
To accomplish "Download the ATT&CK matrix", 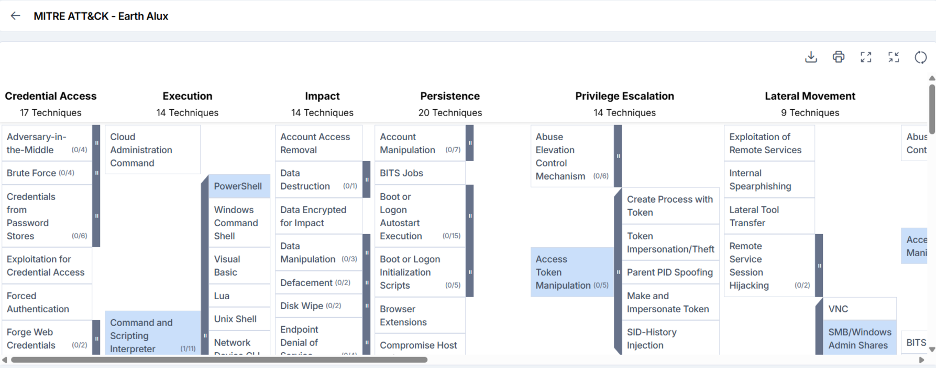I will click(811, 57).
